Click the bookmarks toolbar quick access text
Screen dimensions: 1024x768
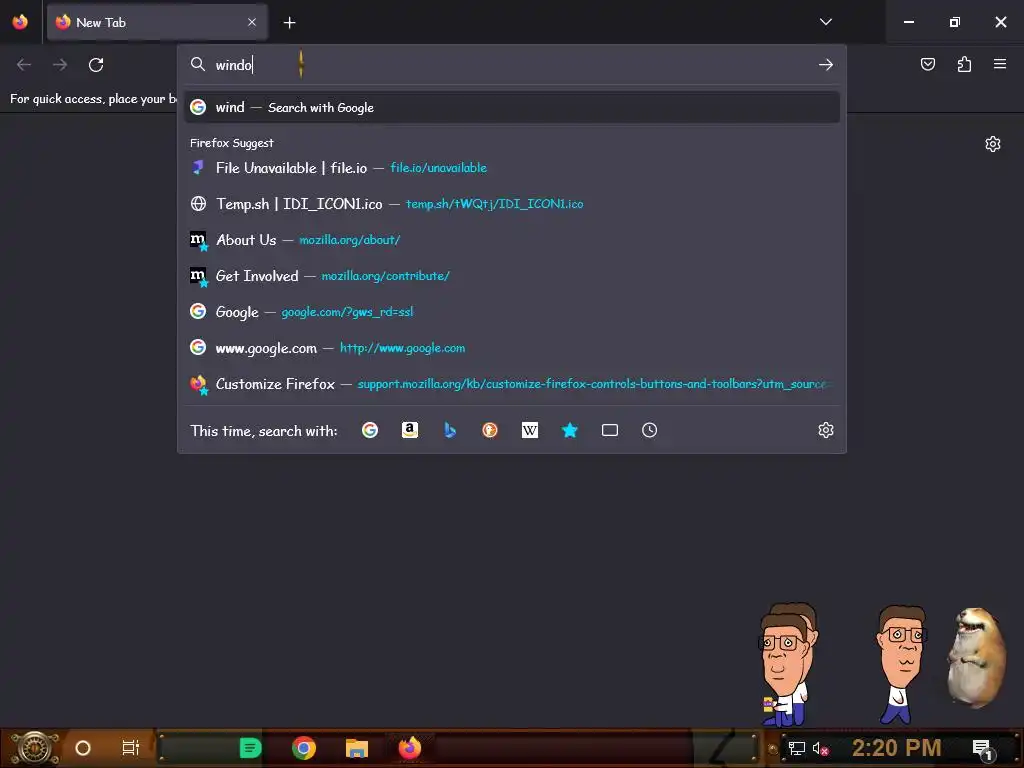point(93,99)
